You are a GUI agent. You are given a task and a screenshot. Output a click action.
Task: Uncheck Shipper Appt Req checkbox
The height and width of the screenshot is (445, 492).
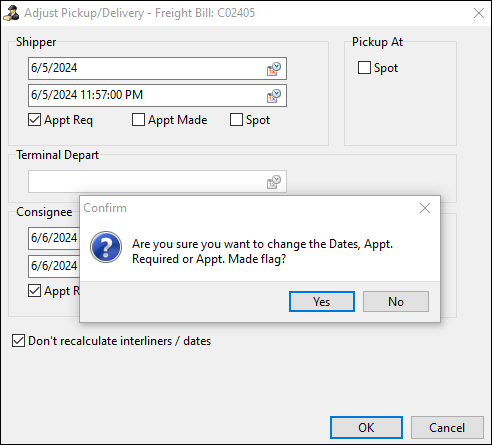coord(35,120)
